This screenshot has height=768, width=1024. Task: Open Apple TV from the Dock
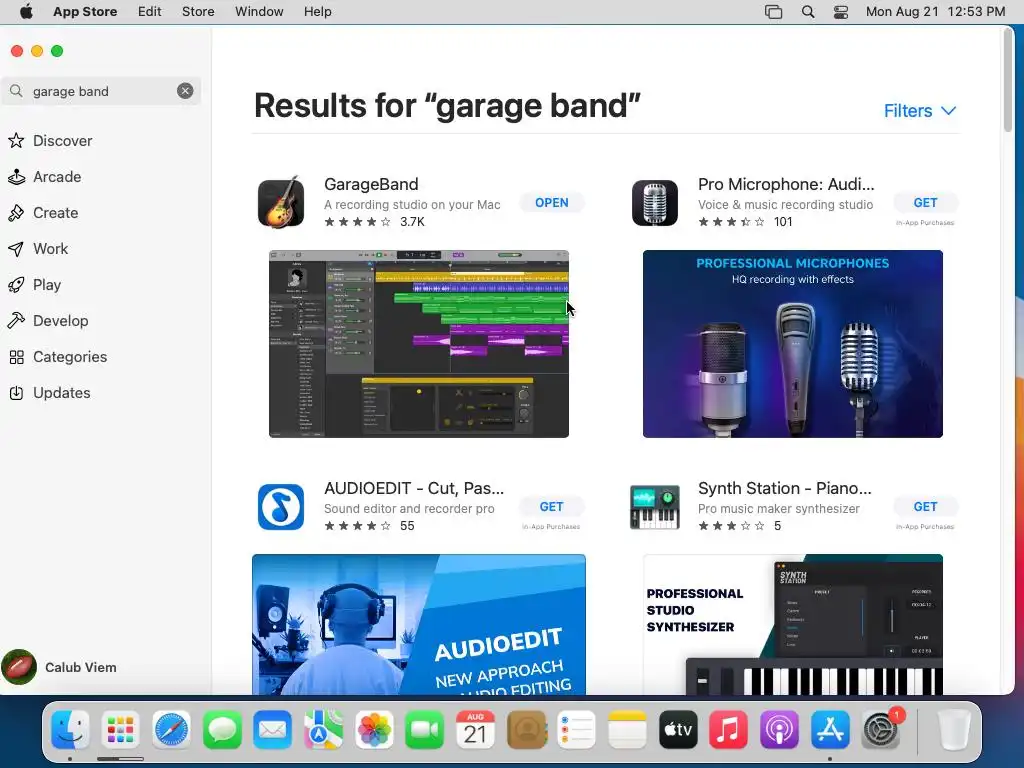(x=678, y=729)
